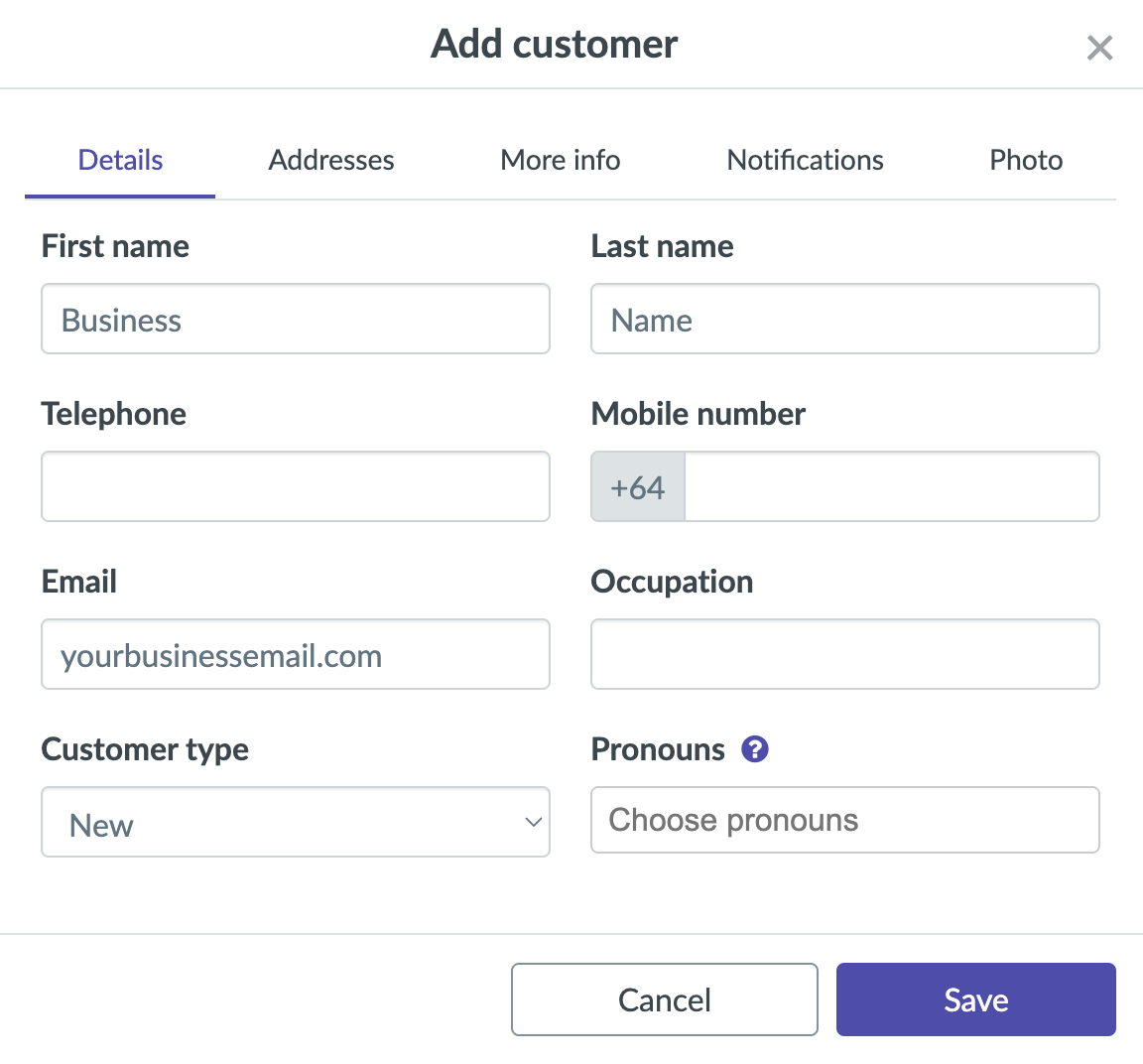
Task: Select the Photo tab
Action: coord(1026,160)
